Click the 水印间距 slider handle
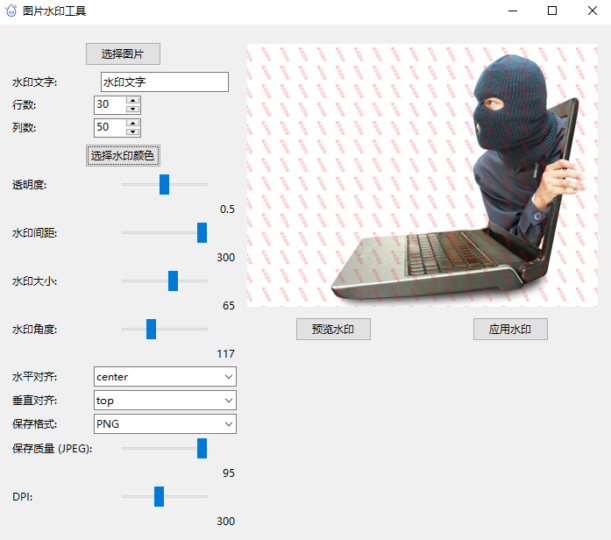611x540 pixels. point(202,232)
